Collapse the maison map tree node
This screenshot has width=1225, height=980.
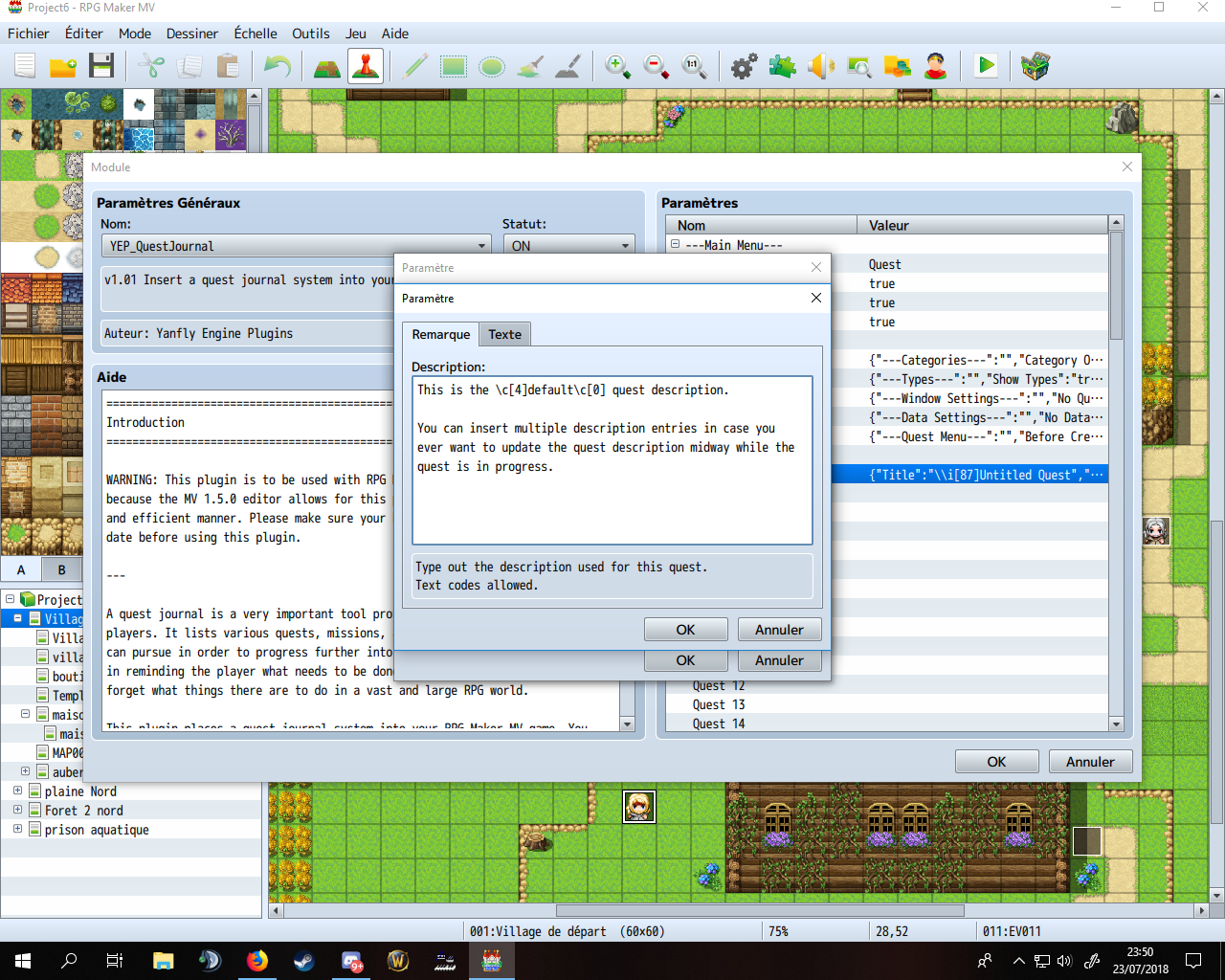click(x=25, y=714)
